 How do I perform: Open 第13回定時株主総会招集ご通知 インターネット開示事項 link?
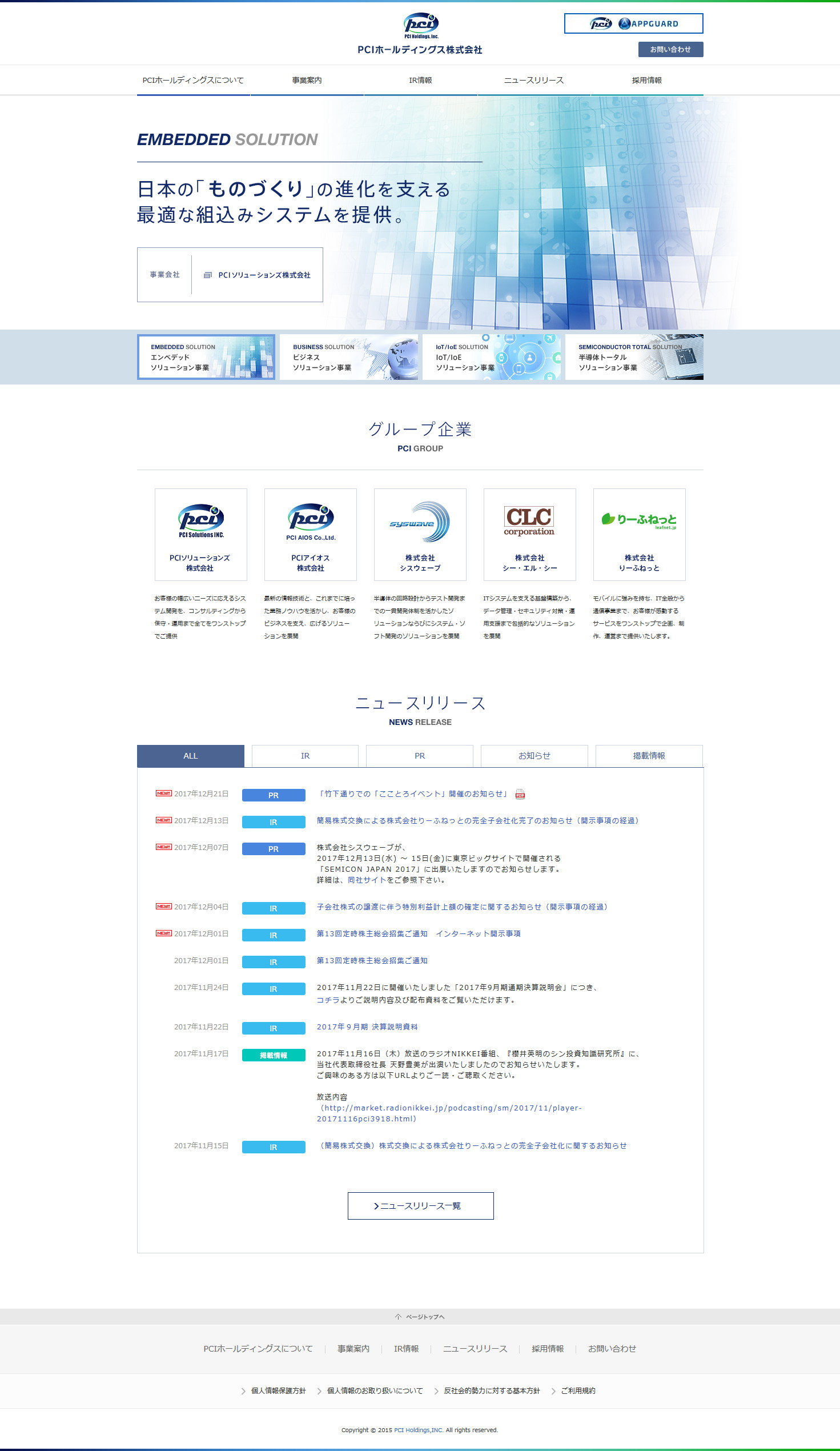point(419,934)
